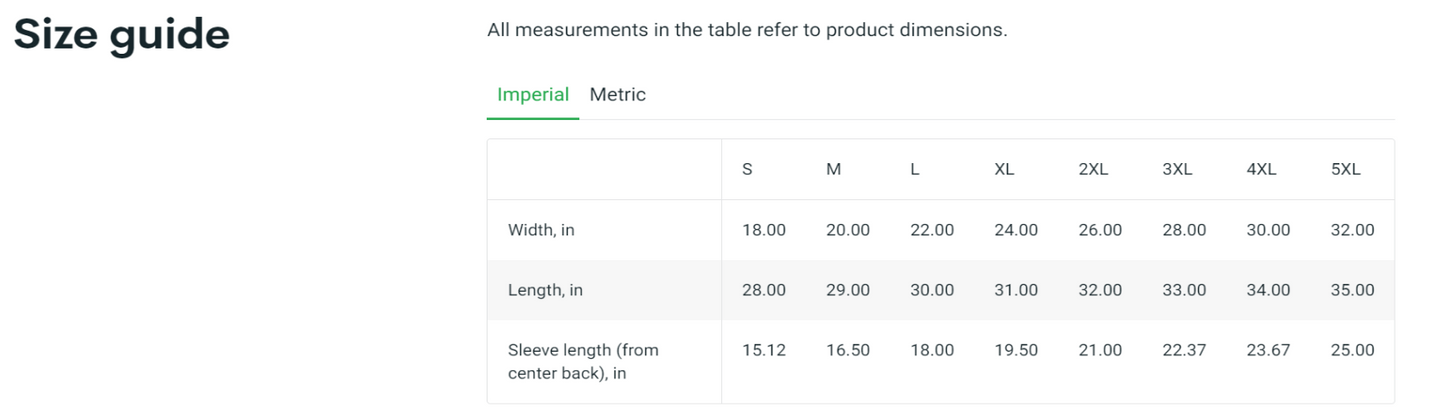Click the S size column header
Image resolution: width=1445 pixels, height=410 pixels.
pyautogui.click(x=747, y=170)
